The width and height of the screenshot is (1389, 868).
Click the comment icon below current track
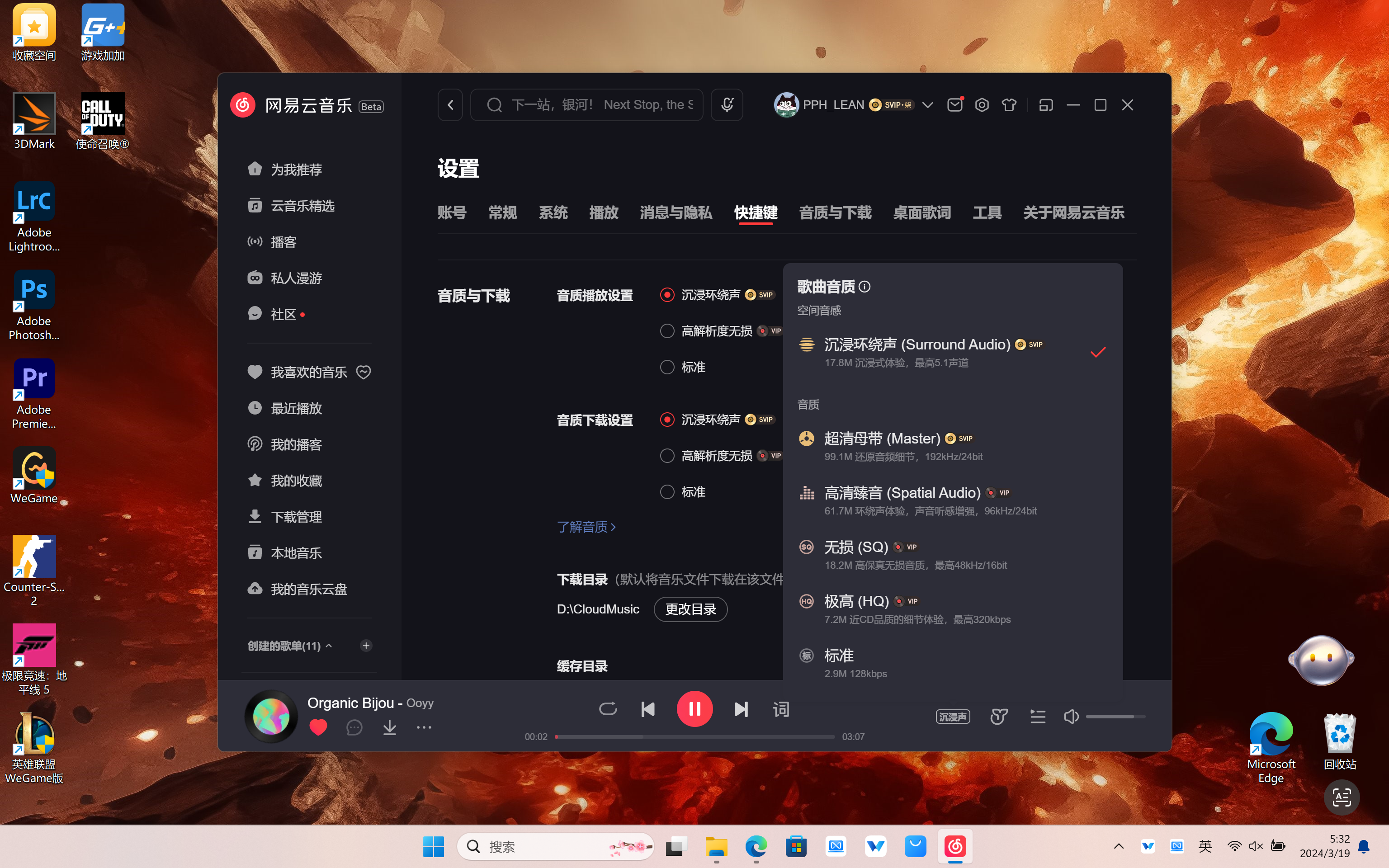tap(354, 727)
